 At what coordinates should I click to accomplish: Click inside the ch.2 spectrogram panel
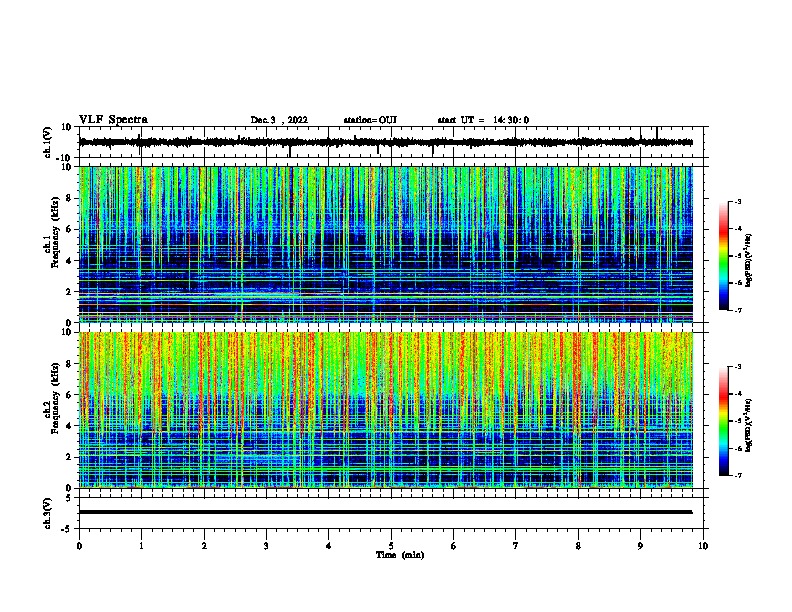pos(385,410)
